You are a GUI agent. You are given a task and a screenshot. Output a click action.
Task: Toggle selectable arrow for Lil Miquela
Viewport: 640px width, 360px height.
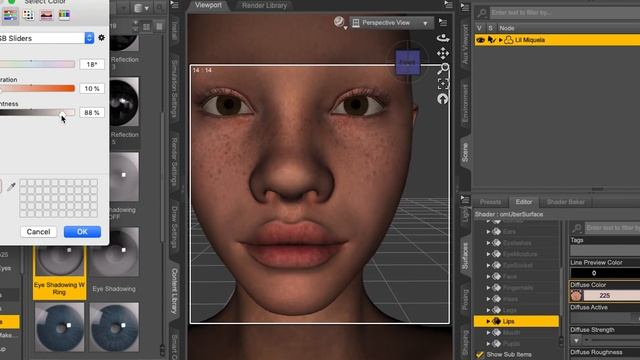[491, 40]
